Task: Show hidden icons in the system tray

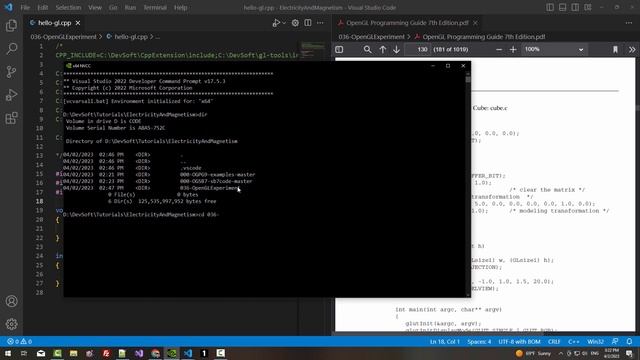Action: tap(561, 353)
